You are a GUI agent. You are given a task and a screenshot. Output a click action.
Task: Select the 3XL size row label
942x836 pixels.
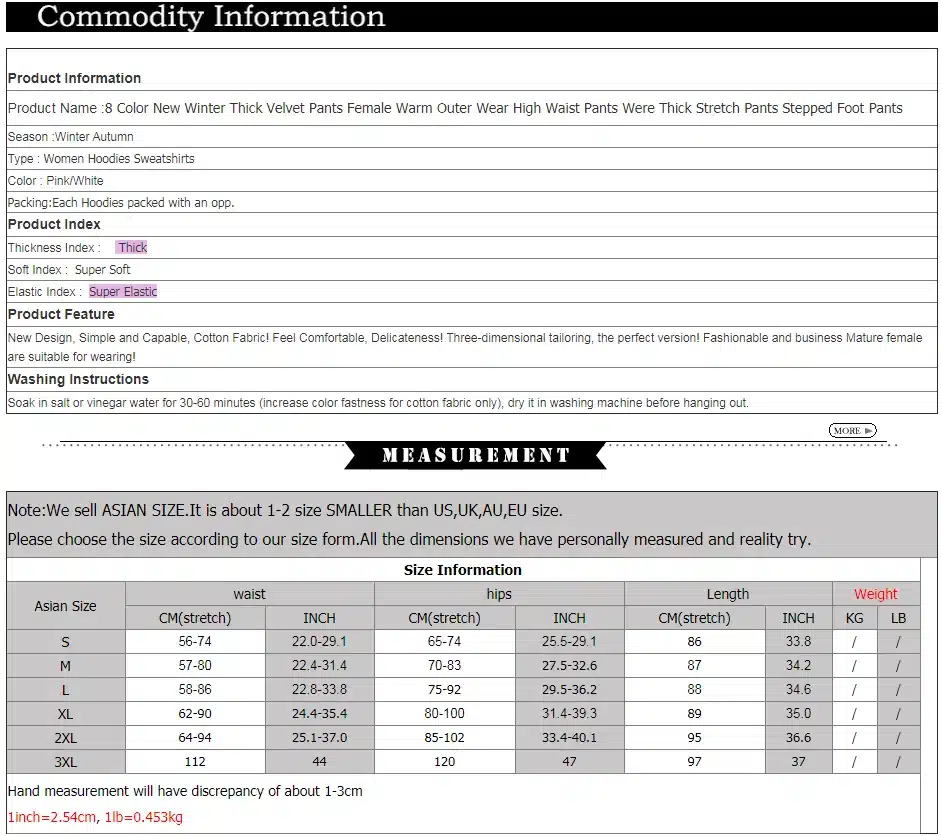(x=65, y=762)
